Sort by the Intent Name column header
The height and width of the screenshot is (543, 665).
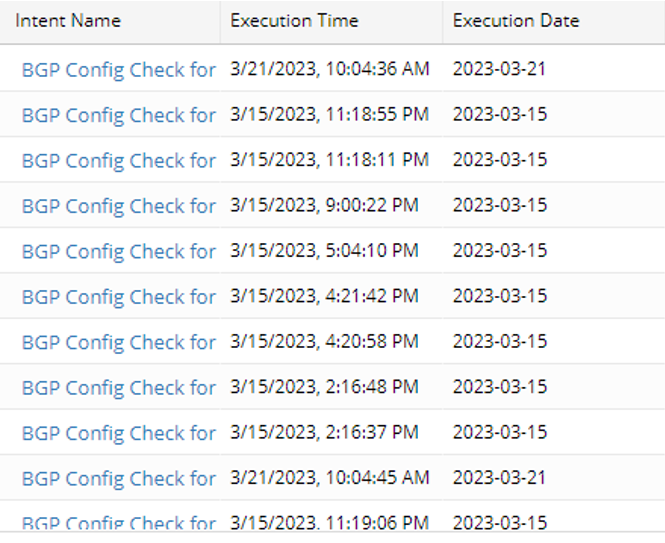[x=68, y=21]
